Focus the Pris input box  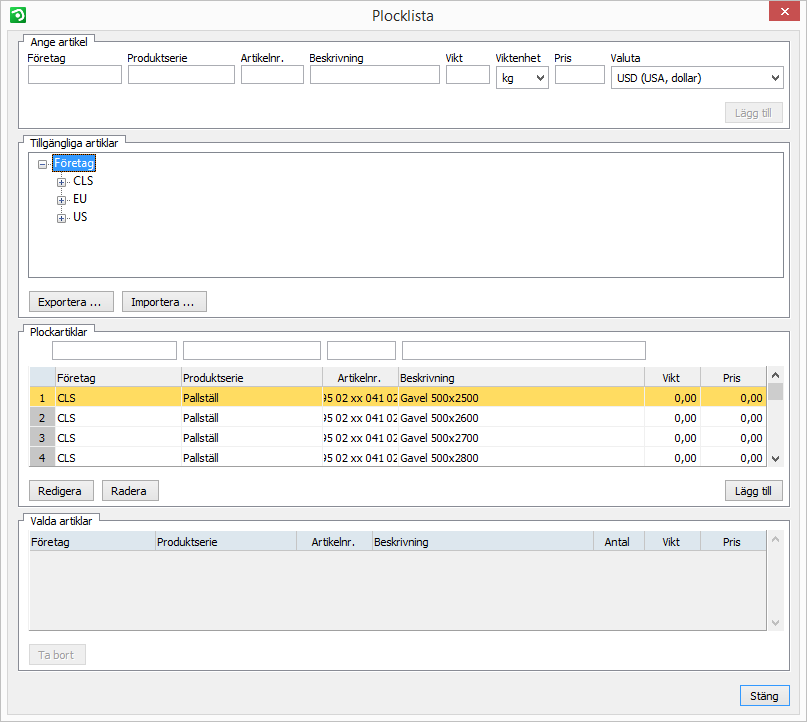pos(580,75)
